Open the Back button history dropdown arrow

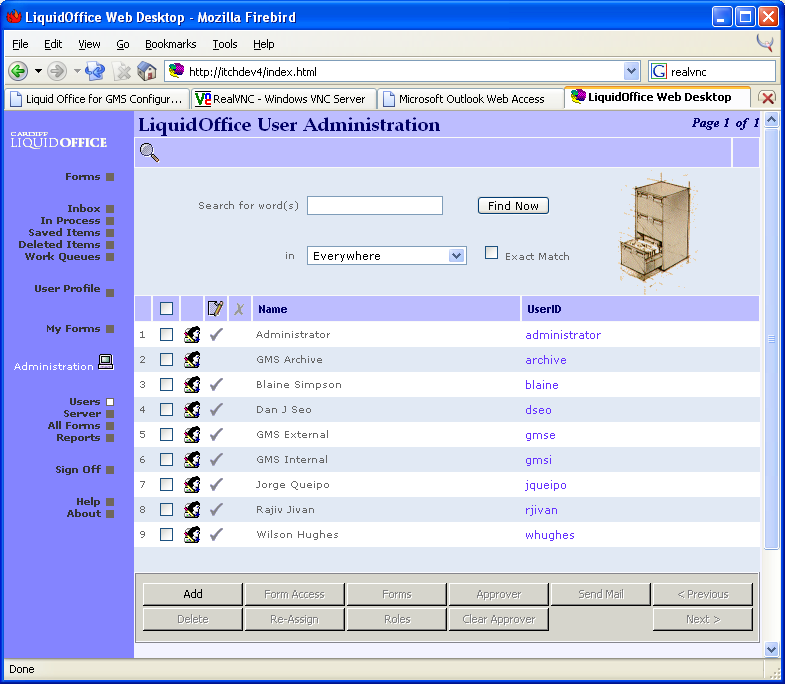tap(38, 71)
